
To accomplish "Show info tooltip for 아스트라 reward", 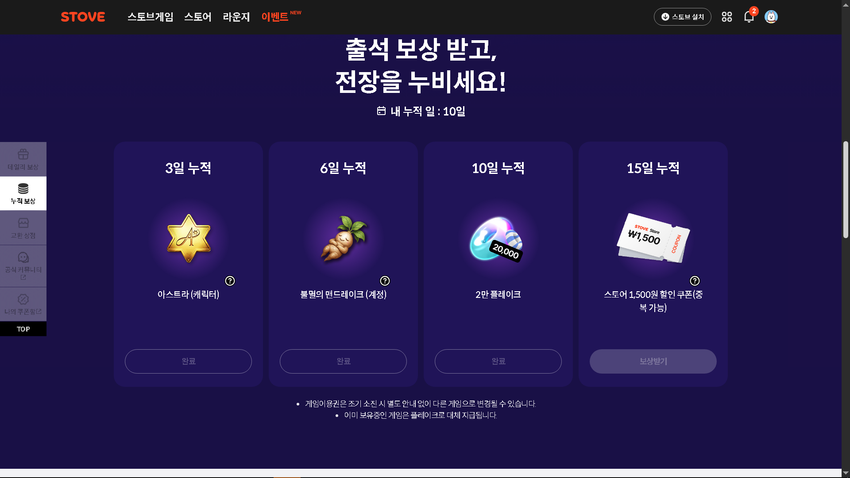I will (x=230, y=281).
